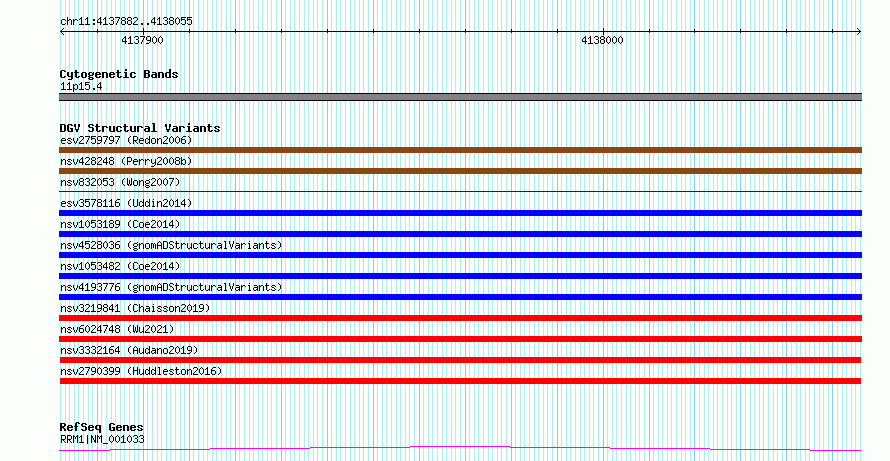Click the left arrow of the ruler
The image size is (890, 461).
(62, 32)
